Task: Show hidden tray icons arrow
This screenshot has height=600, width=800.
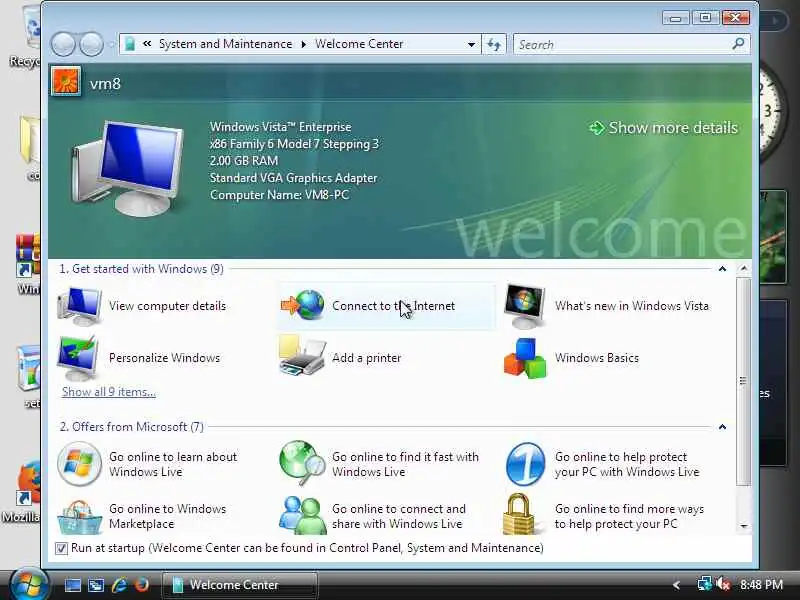Action: pos(677,585)
